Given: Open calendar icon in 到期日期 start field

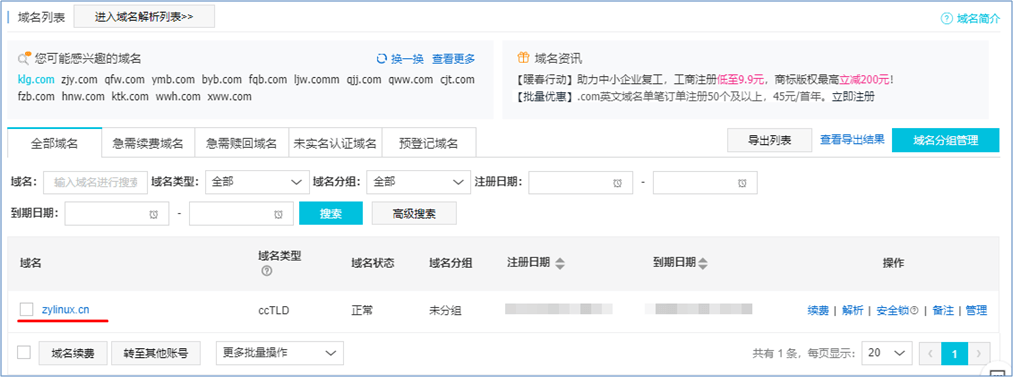Looking at the screenshot, I should point(154,214).
